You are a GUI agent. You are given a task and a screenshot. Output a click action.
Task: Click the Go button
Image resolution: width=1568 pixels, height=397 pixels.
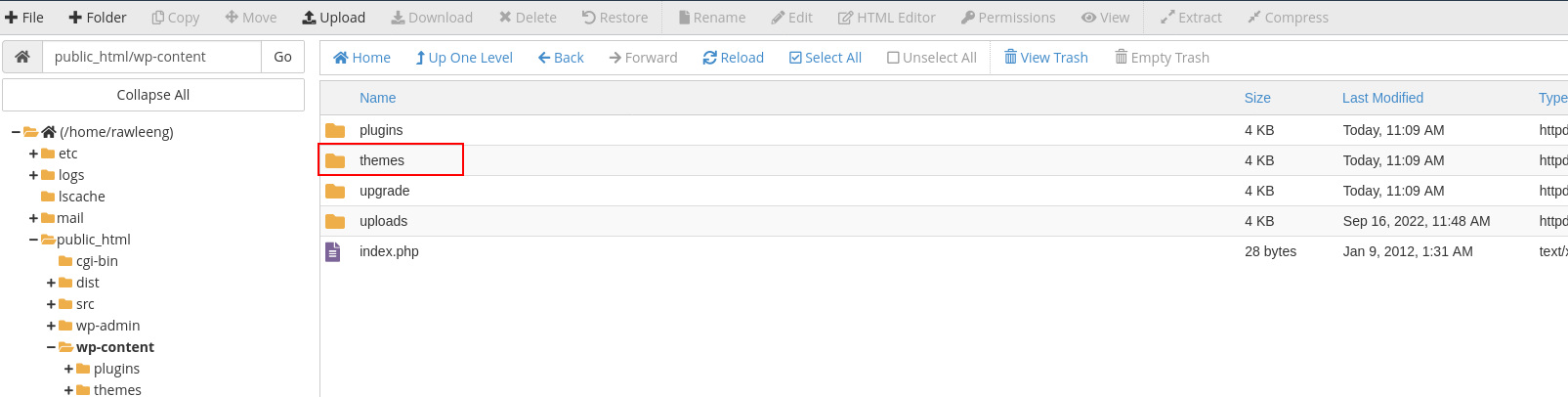point(282,57)
